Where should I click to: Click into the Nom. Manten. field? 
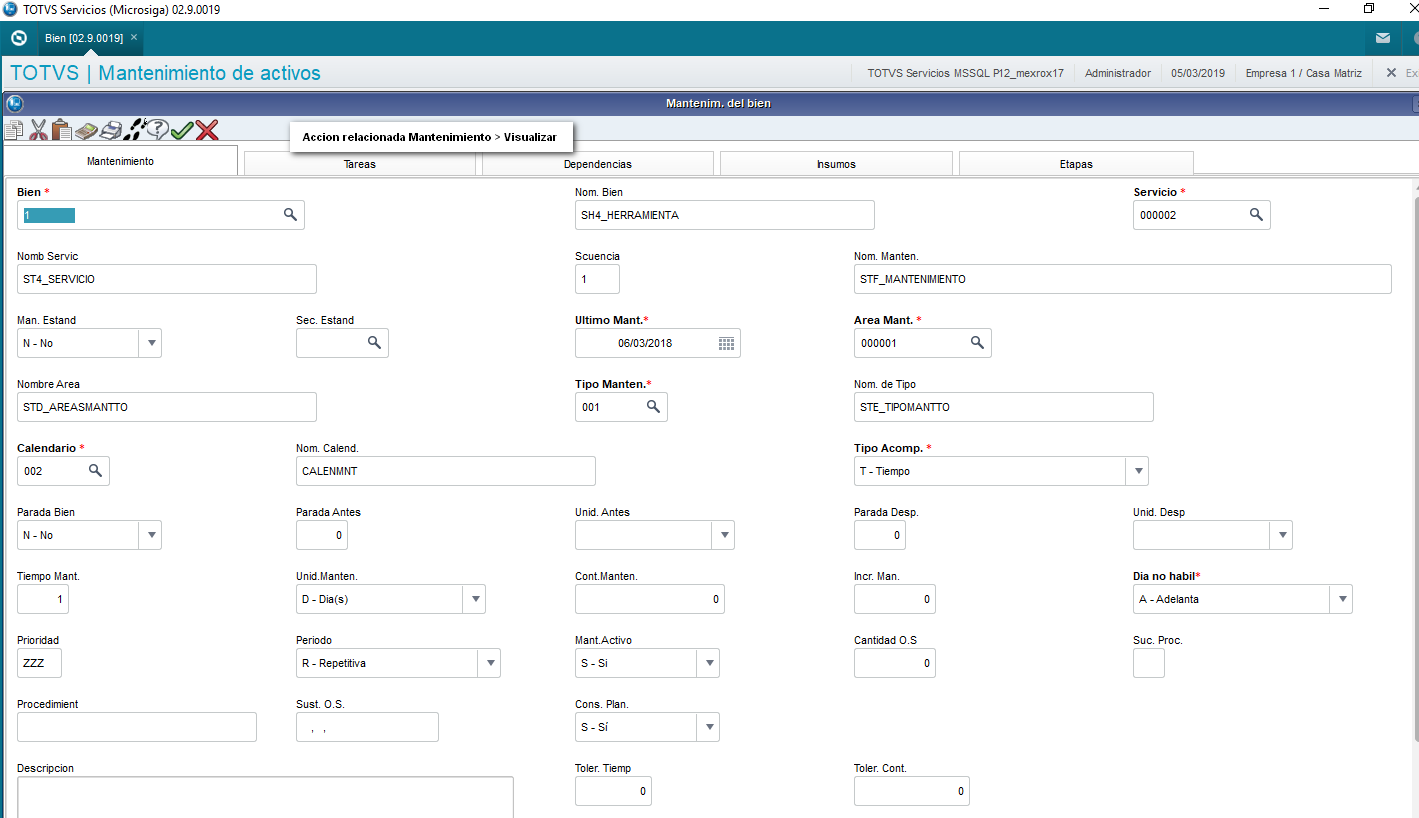(x=1123, y=279)
